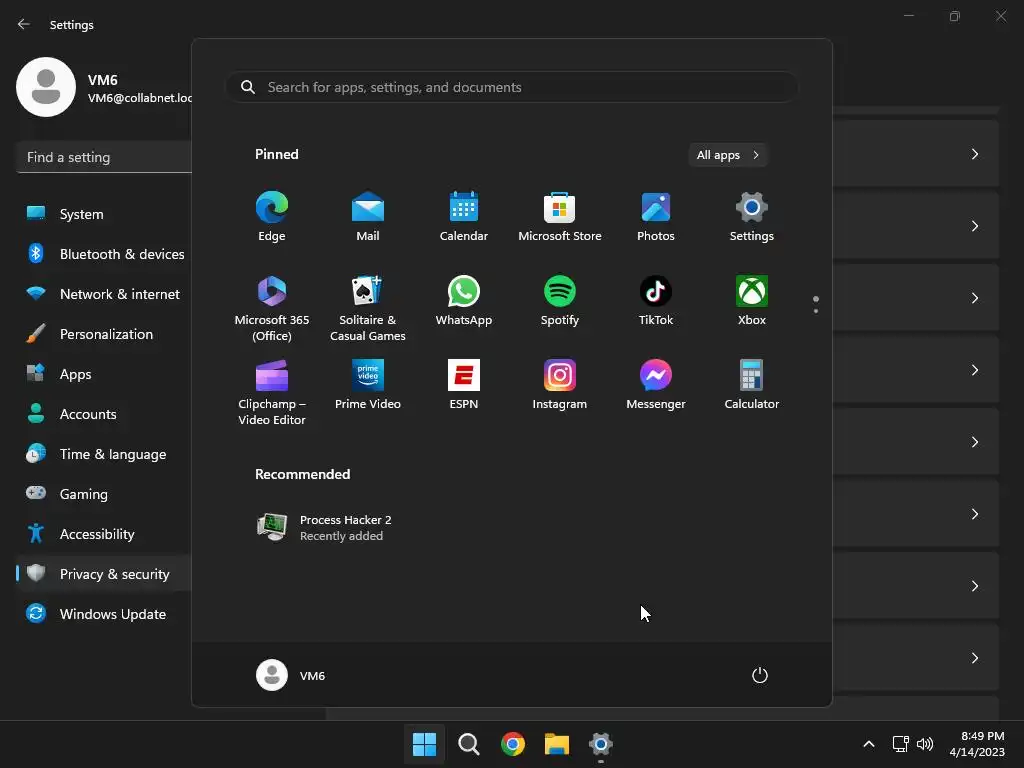Launch the Calculator app
This screenshot has height=768, width=1024.
point(752,385)
